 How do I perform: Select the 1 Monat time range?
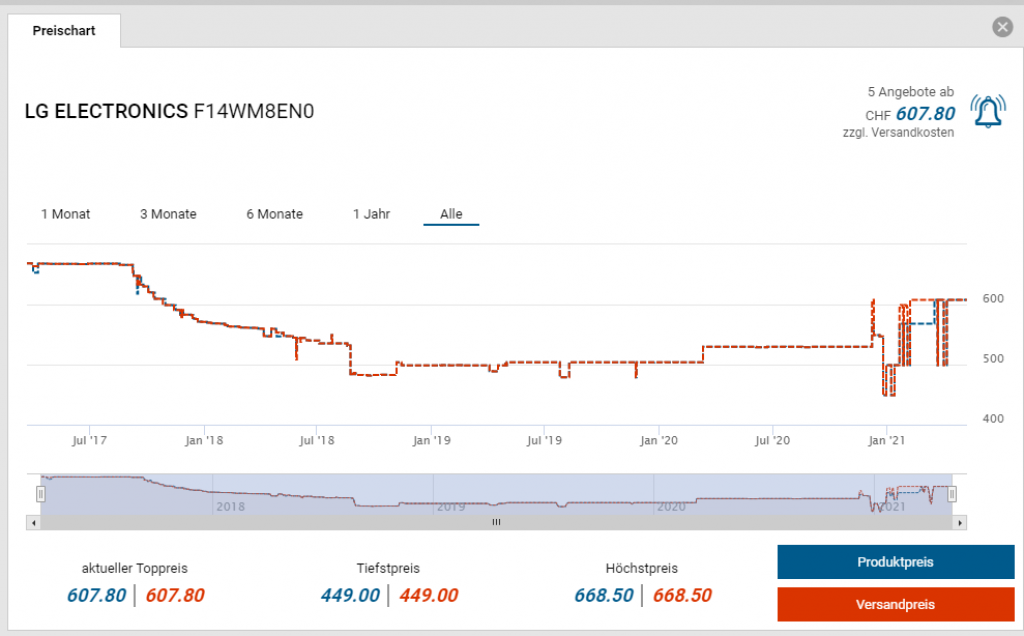click(66, 214)
